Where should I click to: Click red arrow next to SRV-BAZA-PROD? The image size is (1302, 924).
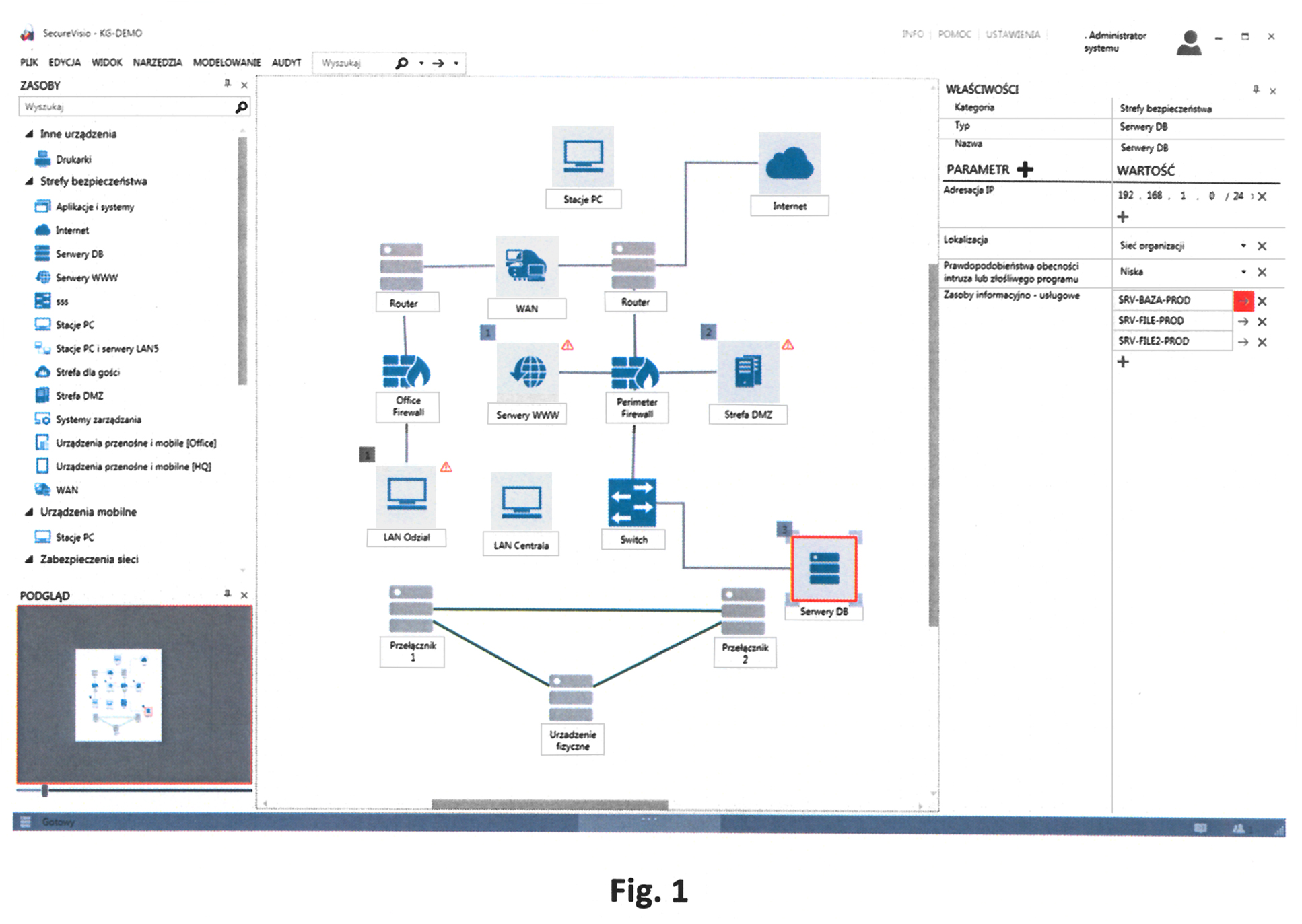click(1243, 301)
